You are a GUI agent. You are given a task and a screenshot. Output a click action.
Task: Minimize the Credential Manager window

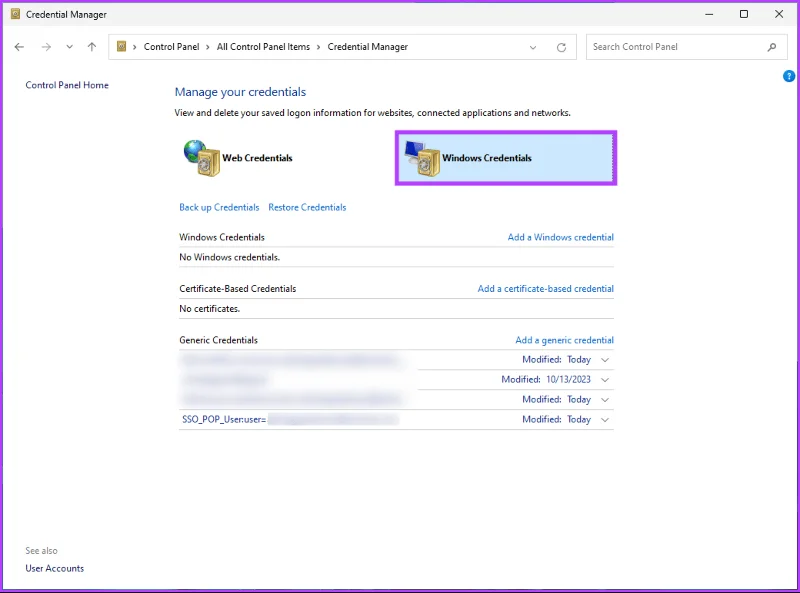pos(709,14)
